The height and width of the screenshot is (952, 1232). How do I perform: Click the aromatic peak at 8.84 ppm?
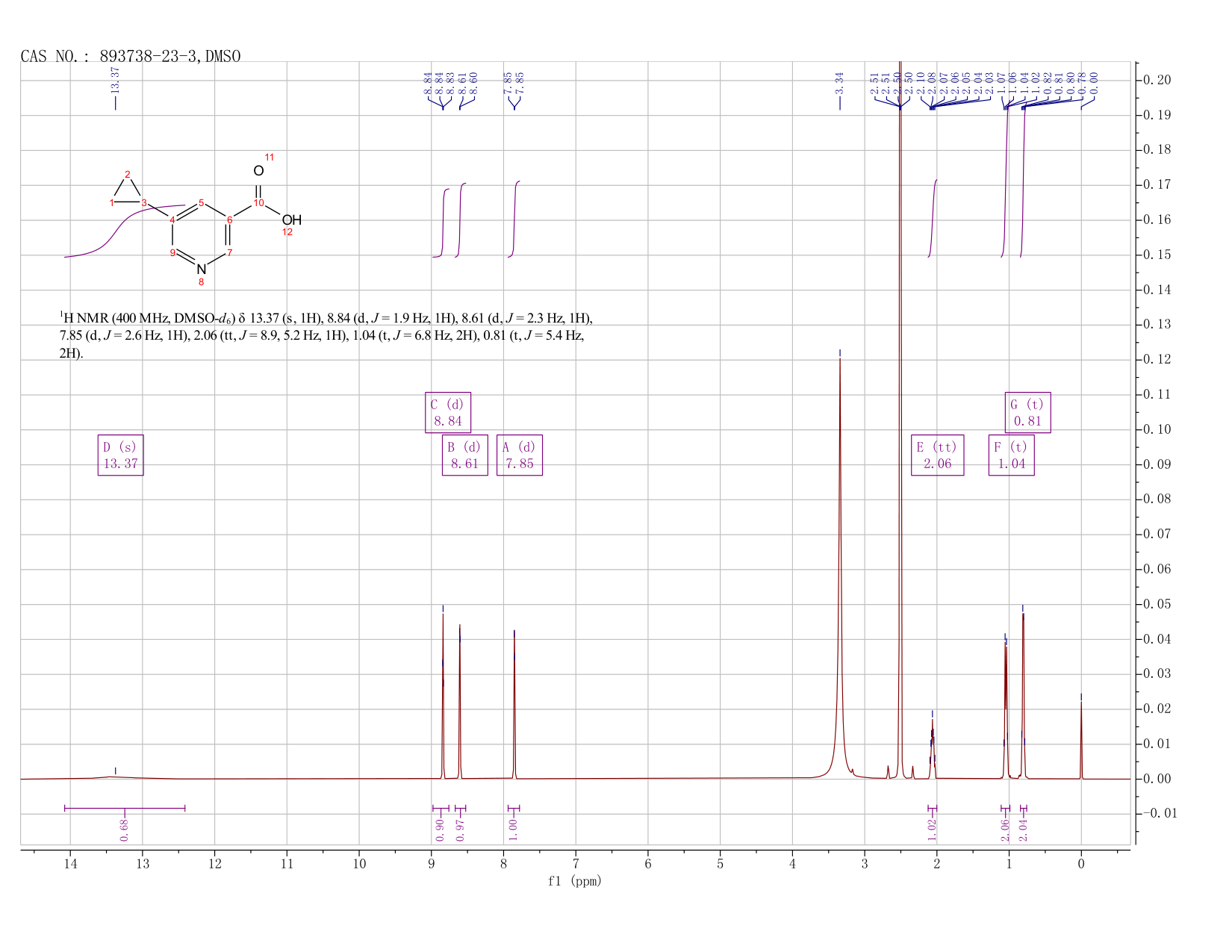(443, 696)
